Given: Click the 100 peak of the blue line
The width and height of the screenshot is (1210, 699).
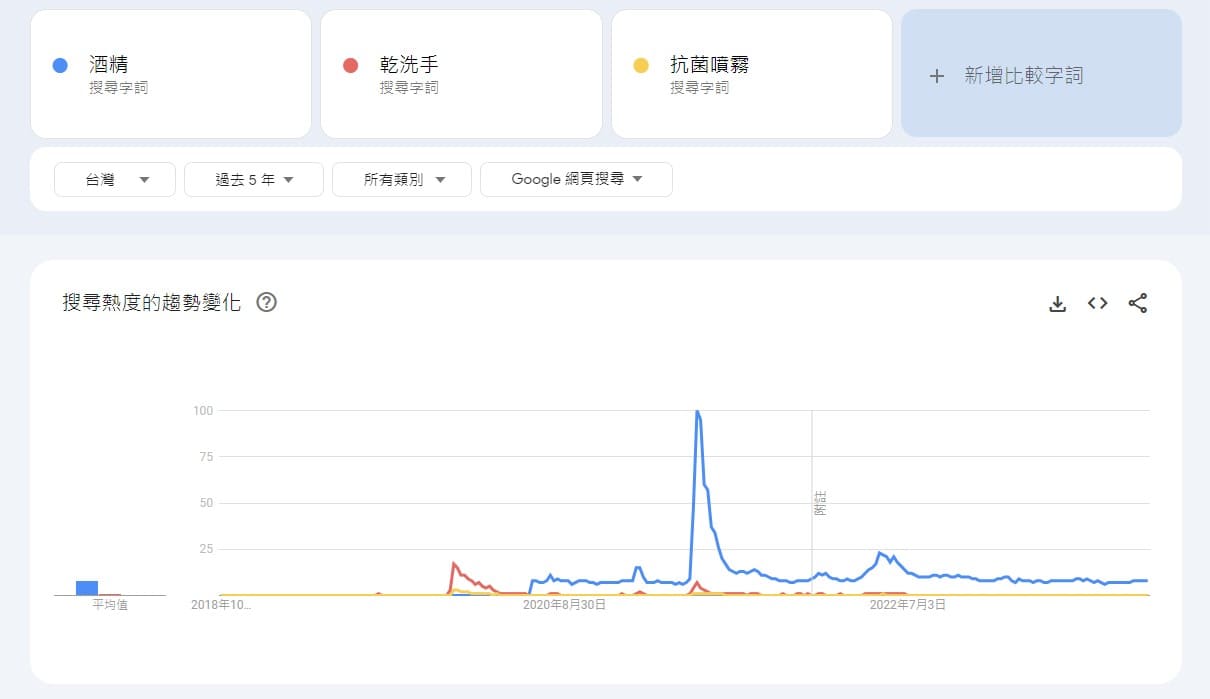Looking at the screenshot, I should [x=697, y=411].
